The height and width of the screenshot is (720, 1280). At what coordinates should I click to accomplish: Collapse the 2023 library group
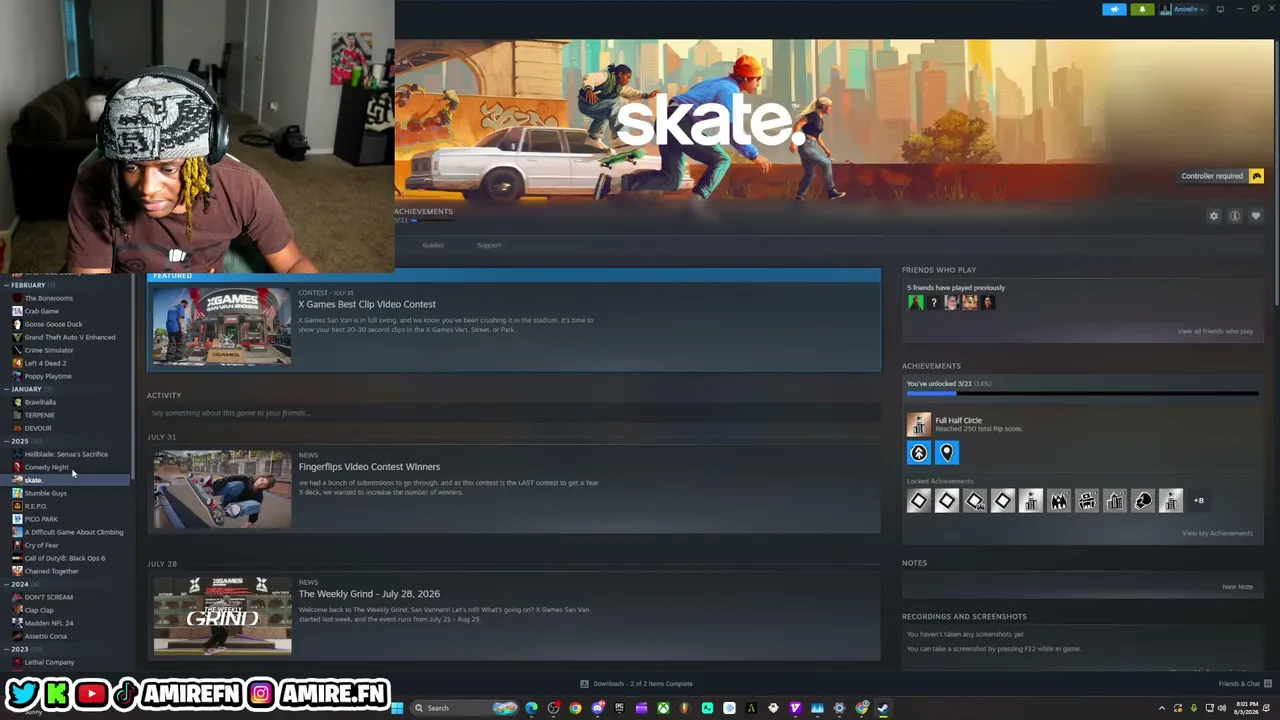(19, 649)
